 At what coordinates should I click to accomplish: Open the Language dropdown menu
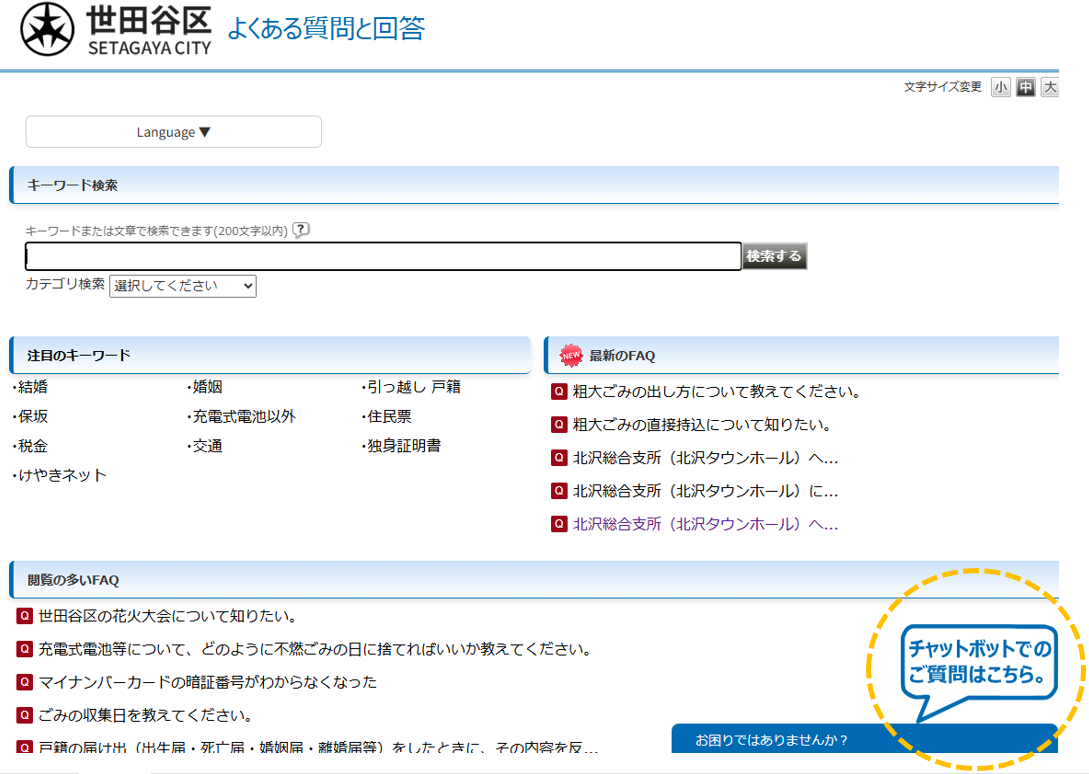point(173,132)
